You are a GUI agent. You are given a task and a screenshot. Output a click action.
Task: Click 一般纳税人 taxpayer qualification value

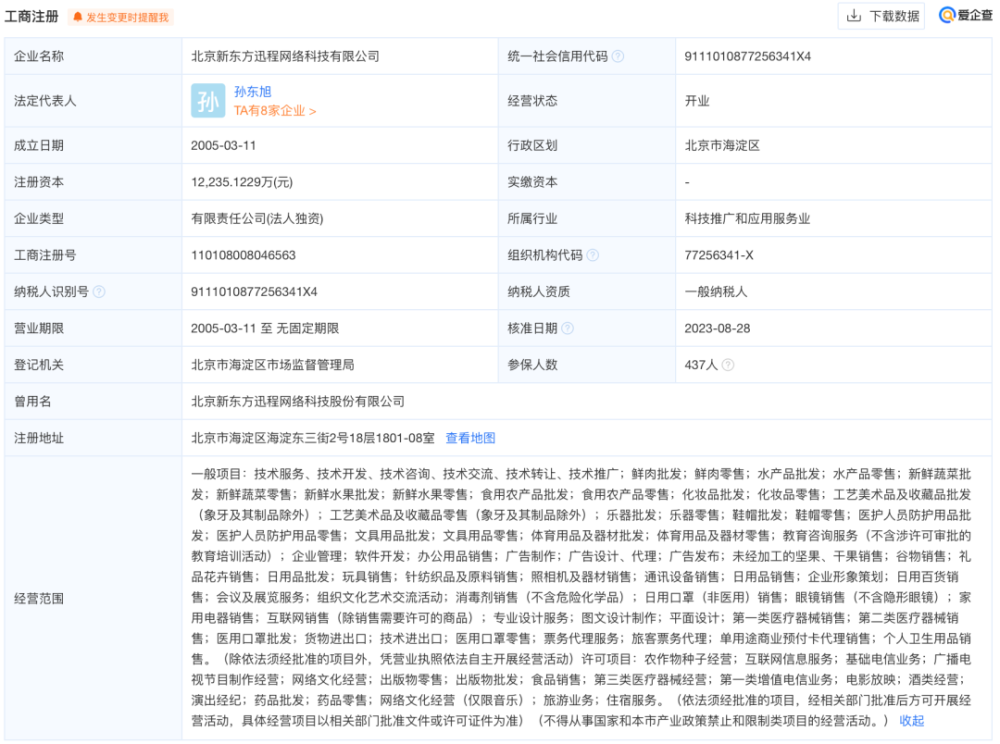point(716,292)
